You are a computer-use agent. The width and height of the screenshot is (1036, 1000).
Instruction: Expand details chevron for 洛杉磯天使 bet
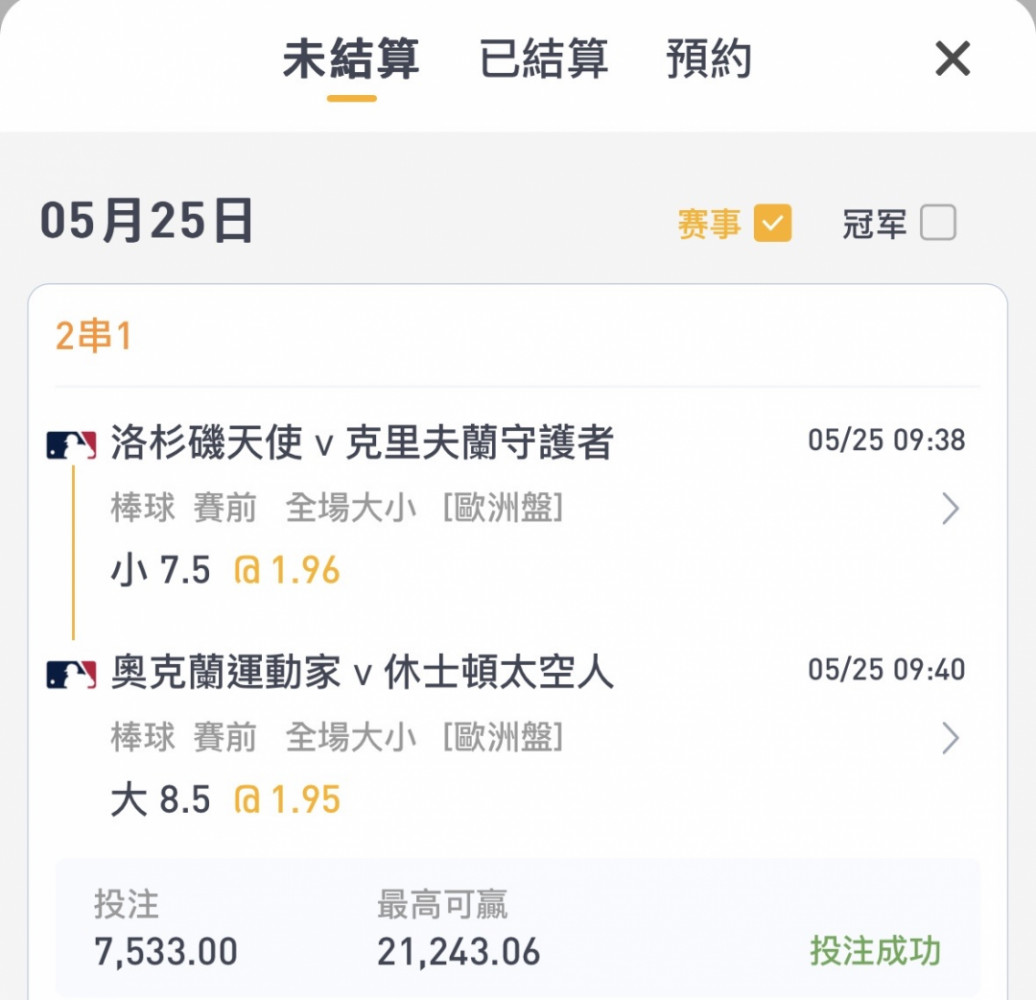[950, 509]
